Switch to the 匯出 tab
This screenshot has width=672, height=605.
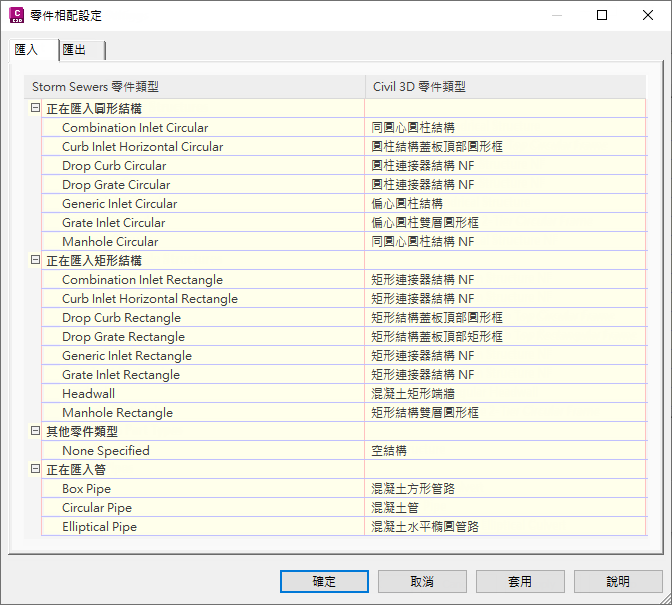pos(82,50)
